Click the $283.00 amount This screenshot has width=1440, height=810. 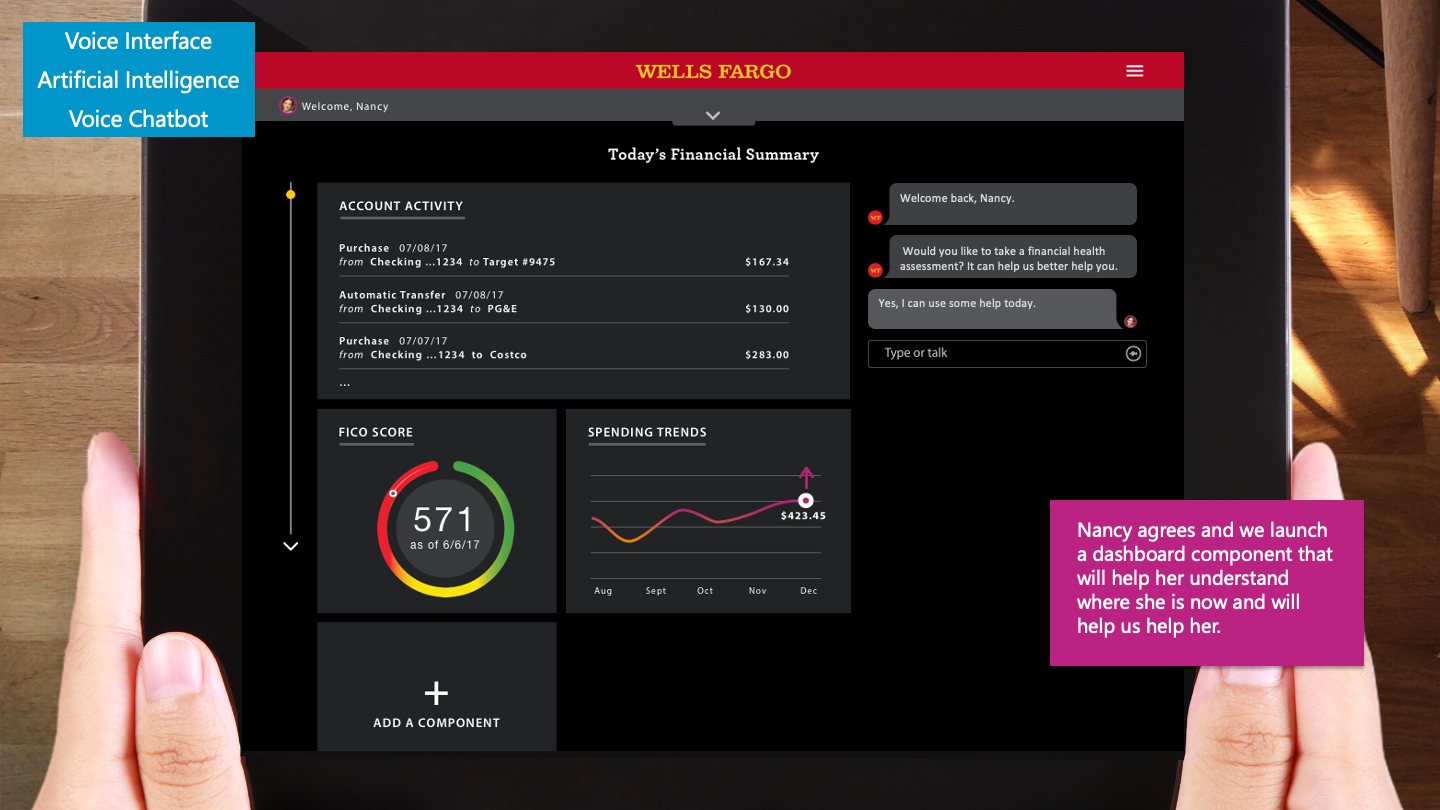point(767,355)
